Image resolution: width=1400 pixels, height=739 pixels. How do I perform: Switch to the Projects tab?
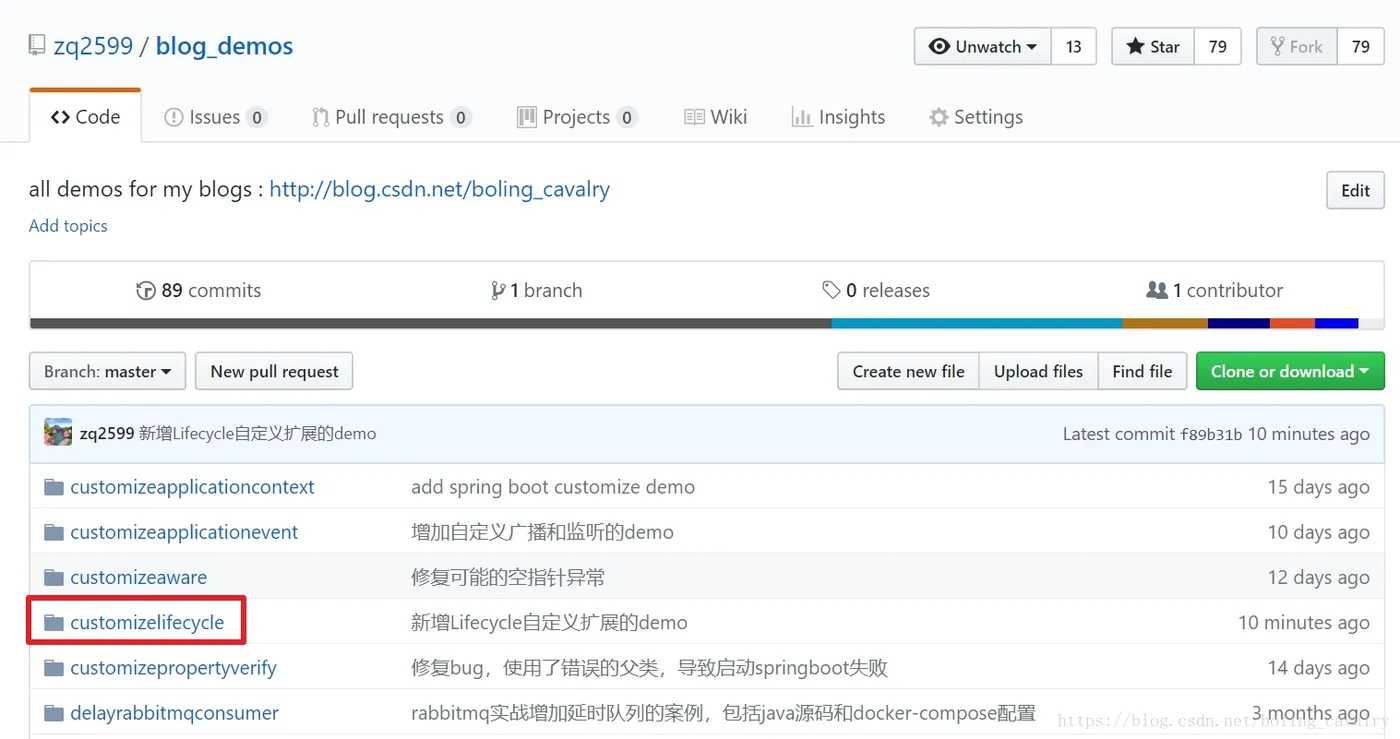[577, 117]
